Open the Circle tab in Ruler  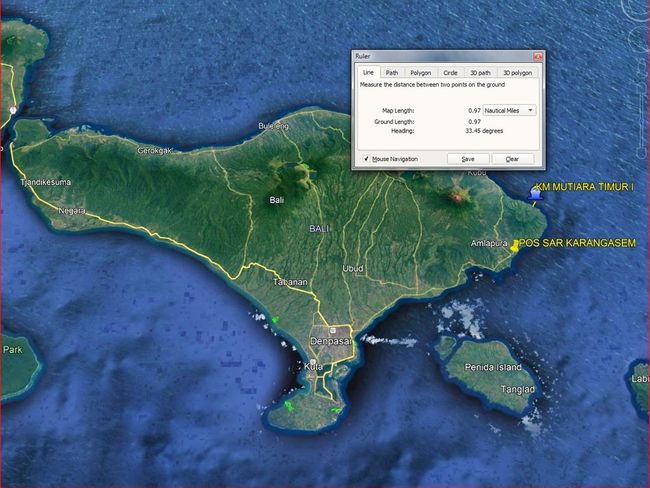pyautogui.click(x=450, y=73)
